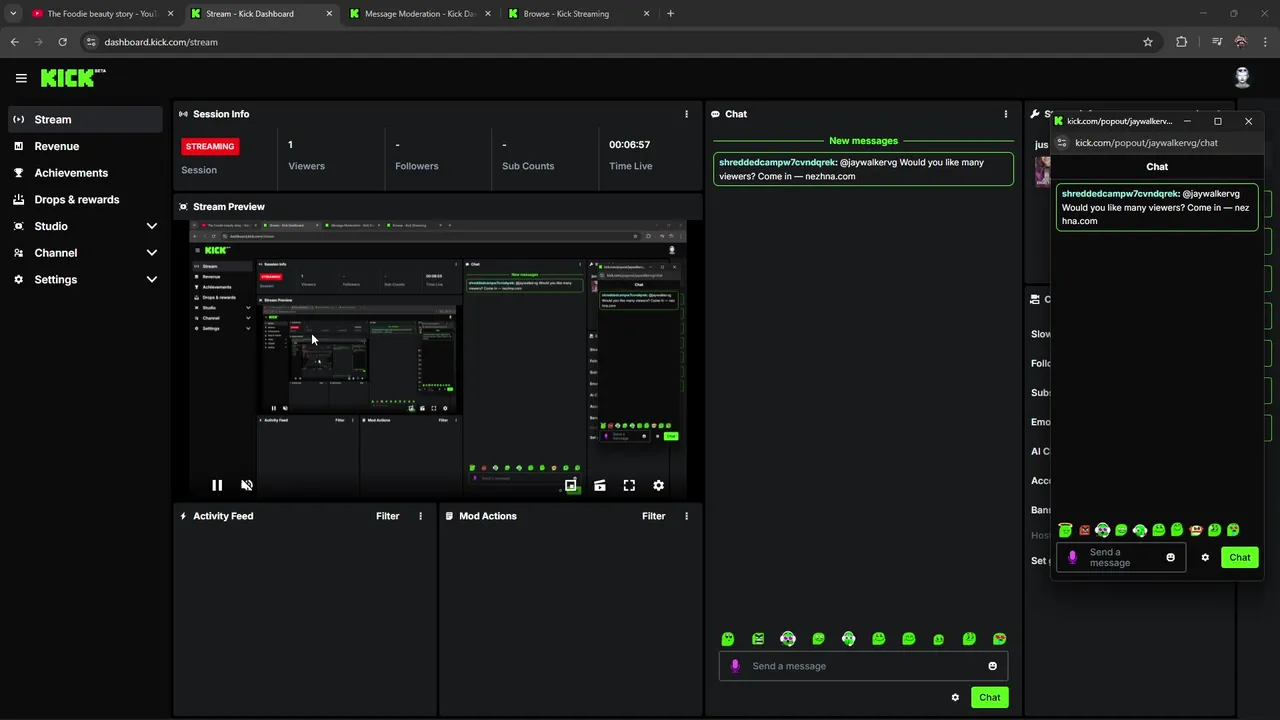Insert the heart-eyes emote in dashboard chat
Screen dimensions: 1280x720
999,639
